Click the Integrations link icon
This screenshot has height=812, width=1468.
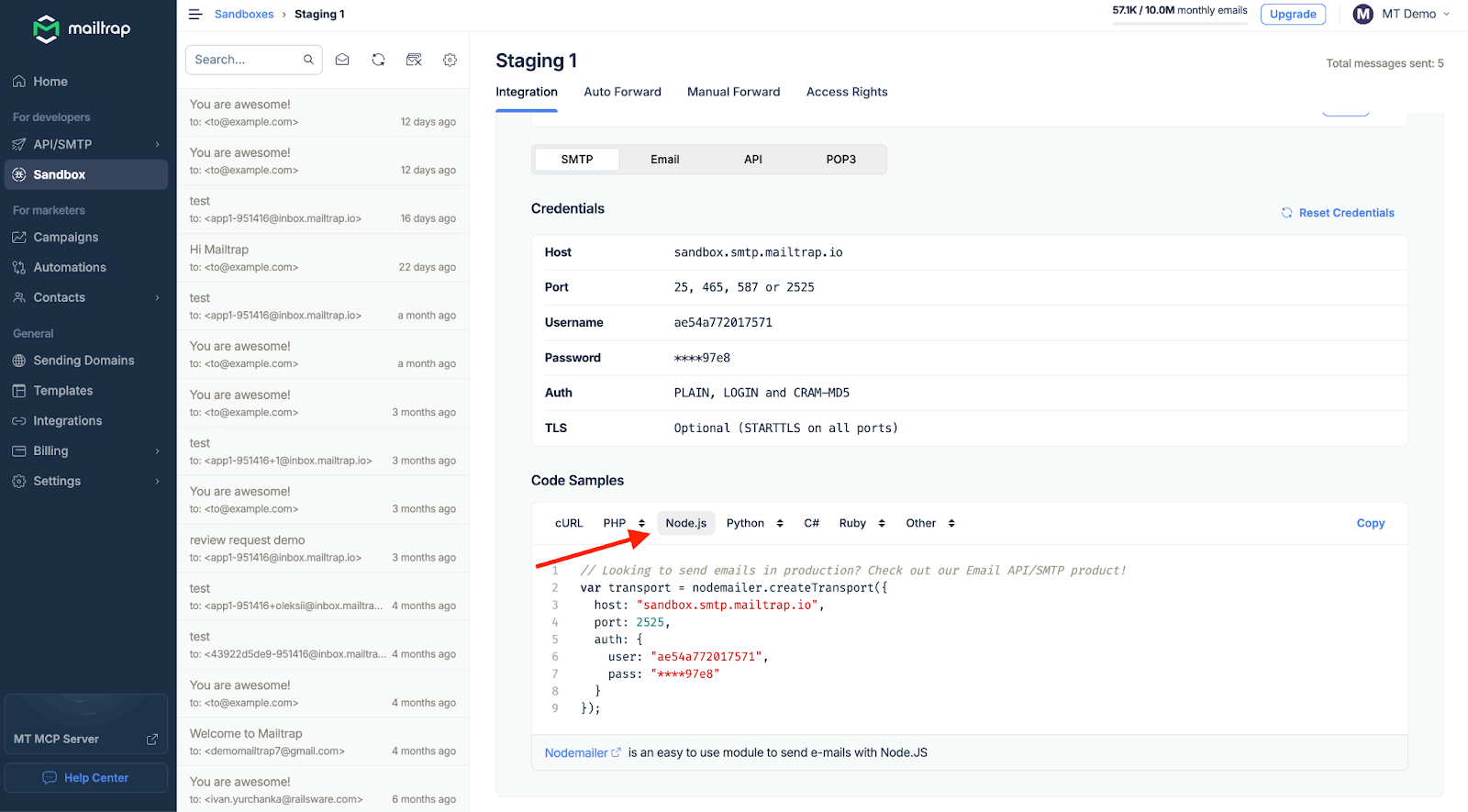pyautogui.click(x=19, y=421)
